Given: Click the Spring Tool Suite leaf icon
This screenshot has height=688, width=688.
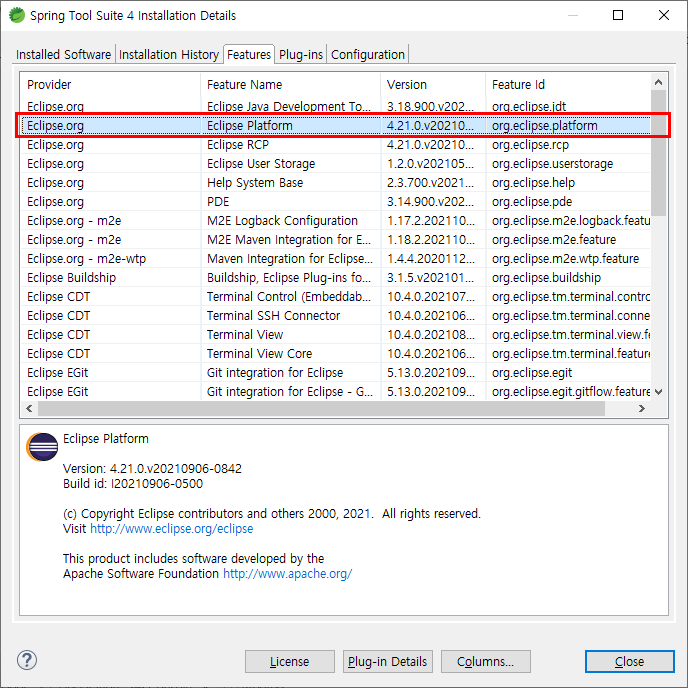Looking at the screenshot, I should (x=17, y=15).
